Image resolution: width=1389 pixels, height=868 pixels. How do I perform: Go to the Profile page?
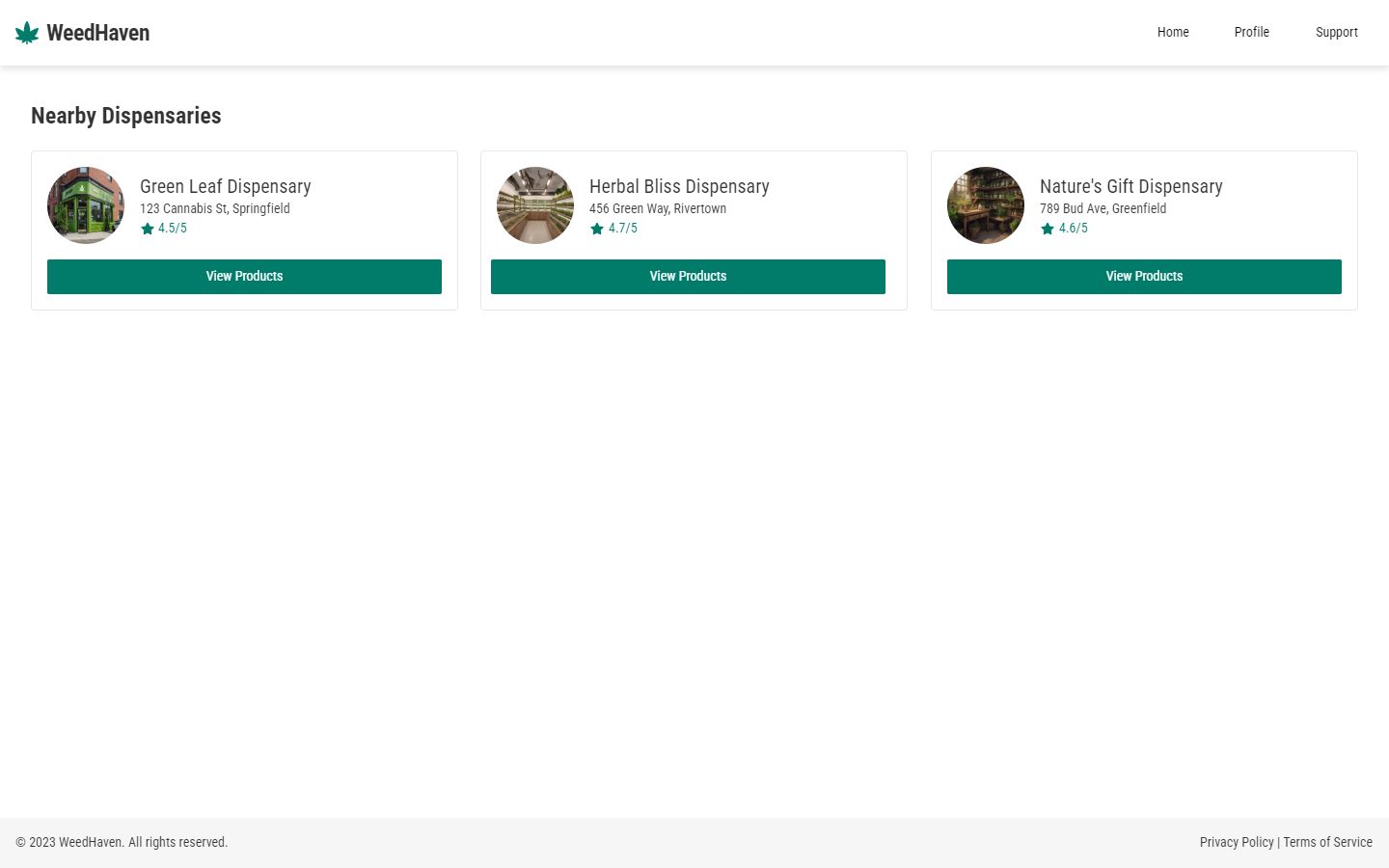pyautogui.click(x=1252, y=32)
